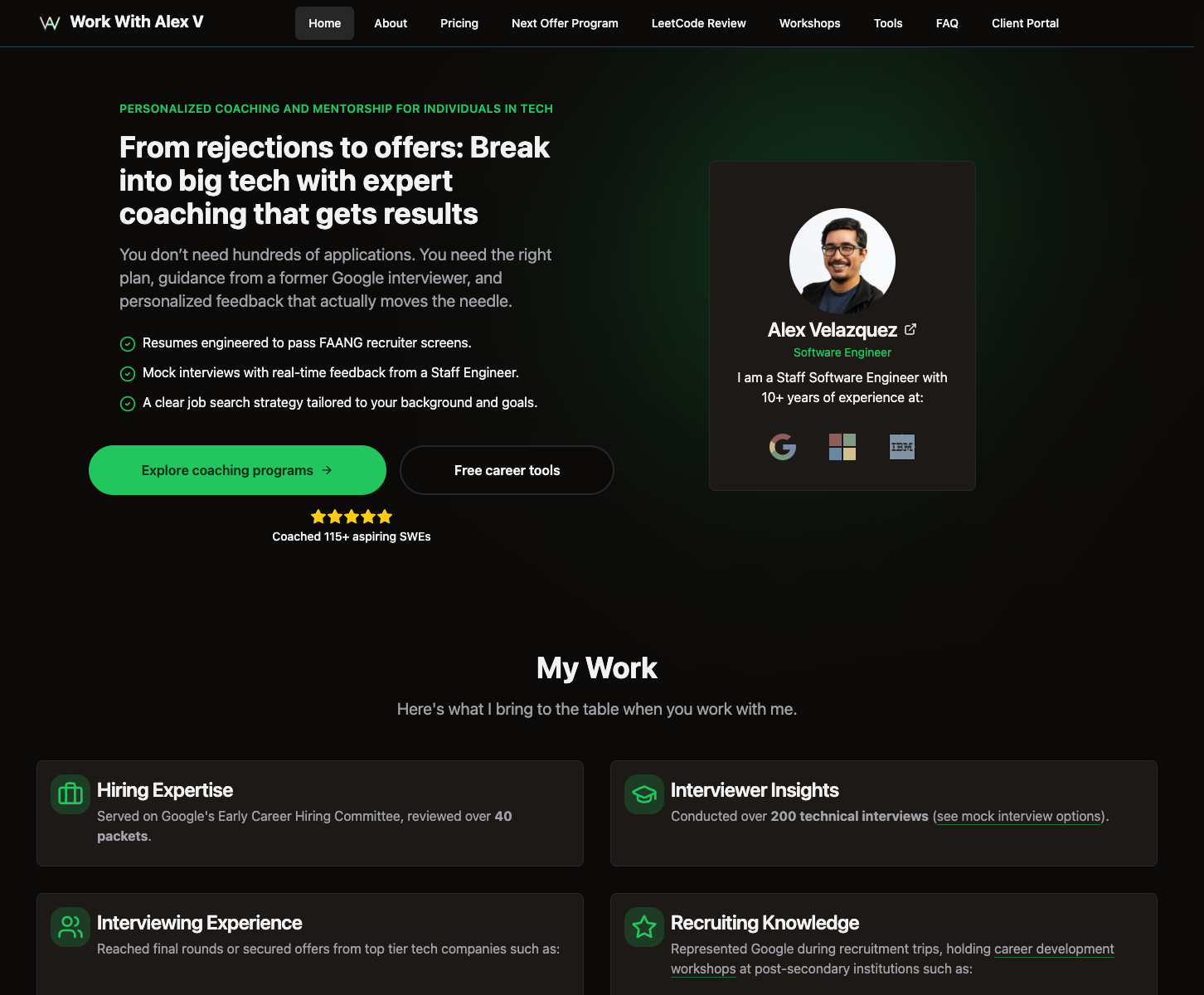
Task: Go to the About page
Action: pos(391,23)
